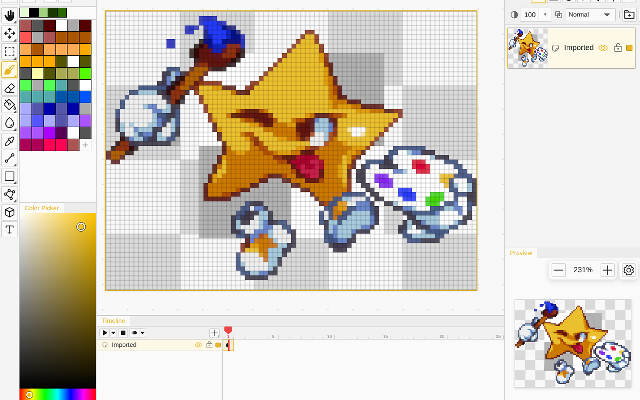Screen dimensions: 640x400
Task: Create a new layer group folder
Action: (x=629, y=15)
